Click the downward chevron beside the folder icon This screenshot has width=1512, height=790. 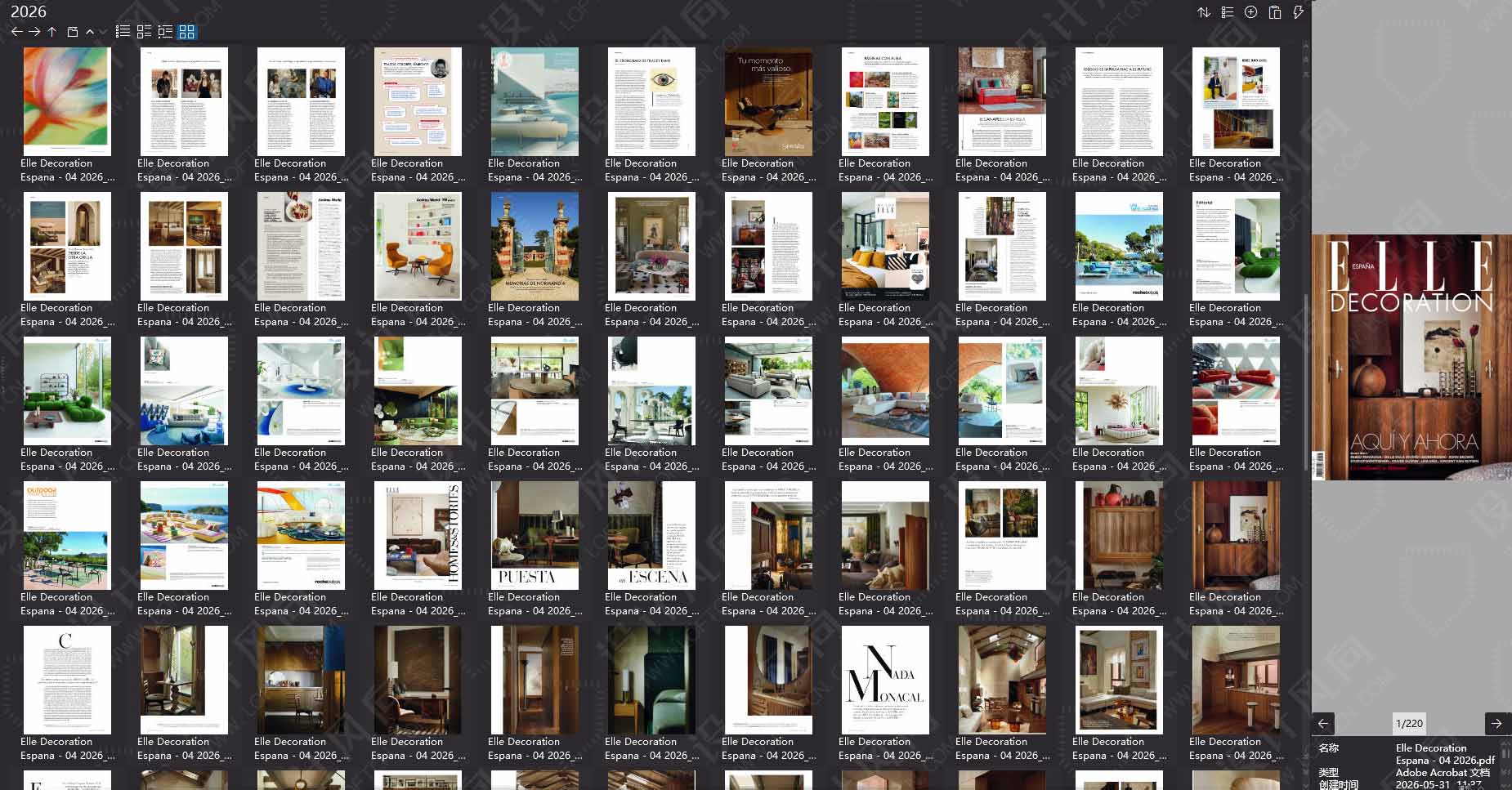(103, 32)
